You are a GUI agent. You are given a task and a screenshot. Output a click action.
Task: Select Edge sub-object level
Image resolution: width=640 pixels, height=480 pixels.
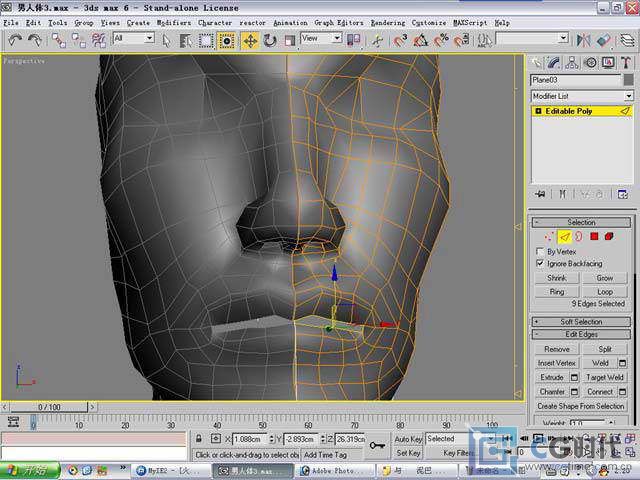click(x=564, y=236)
